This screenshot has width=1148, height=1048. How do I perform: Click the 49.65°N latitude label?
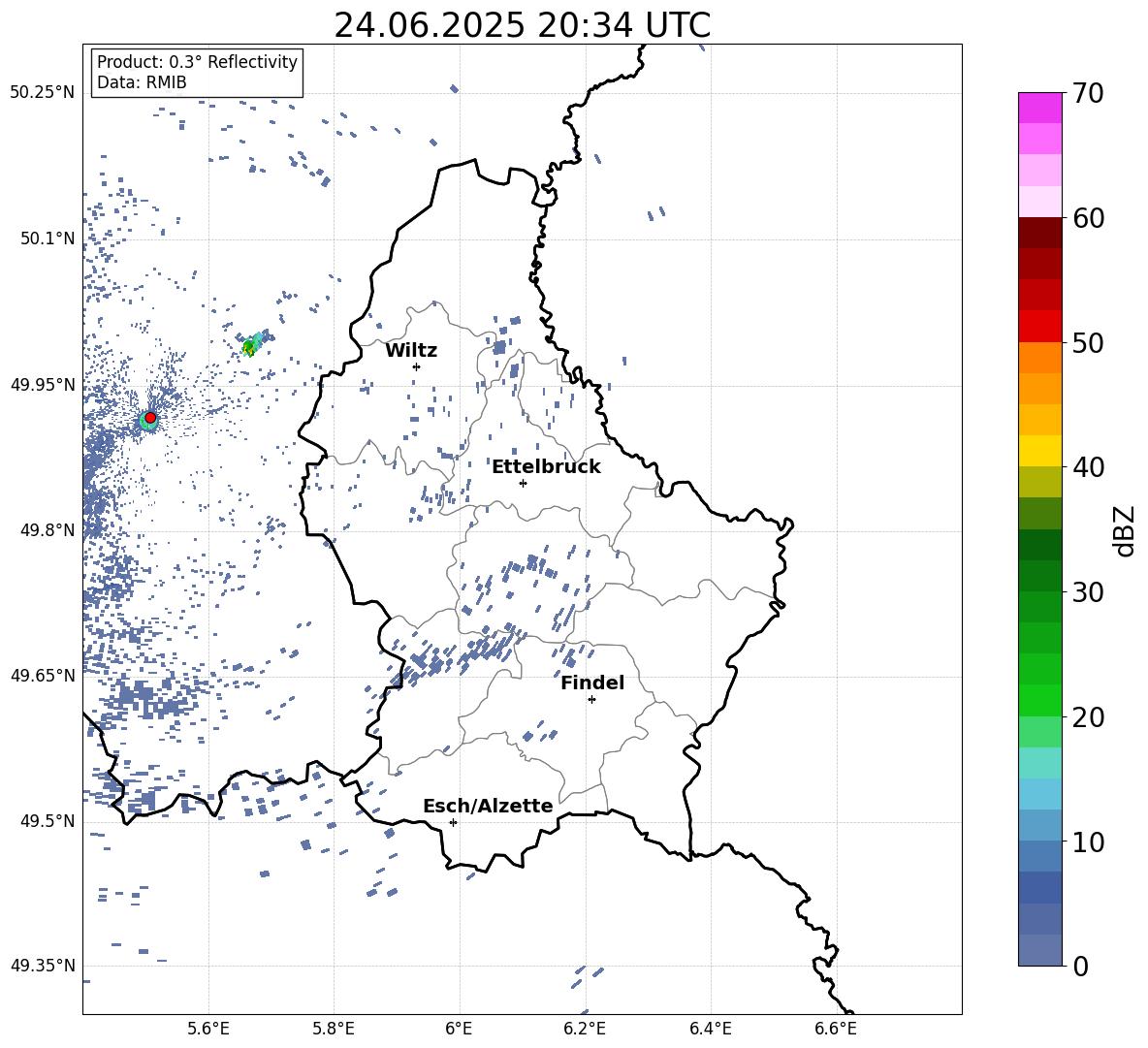coord(43,675)
